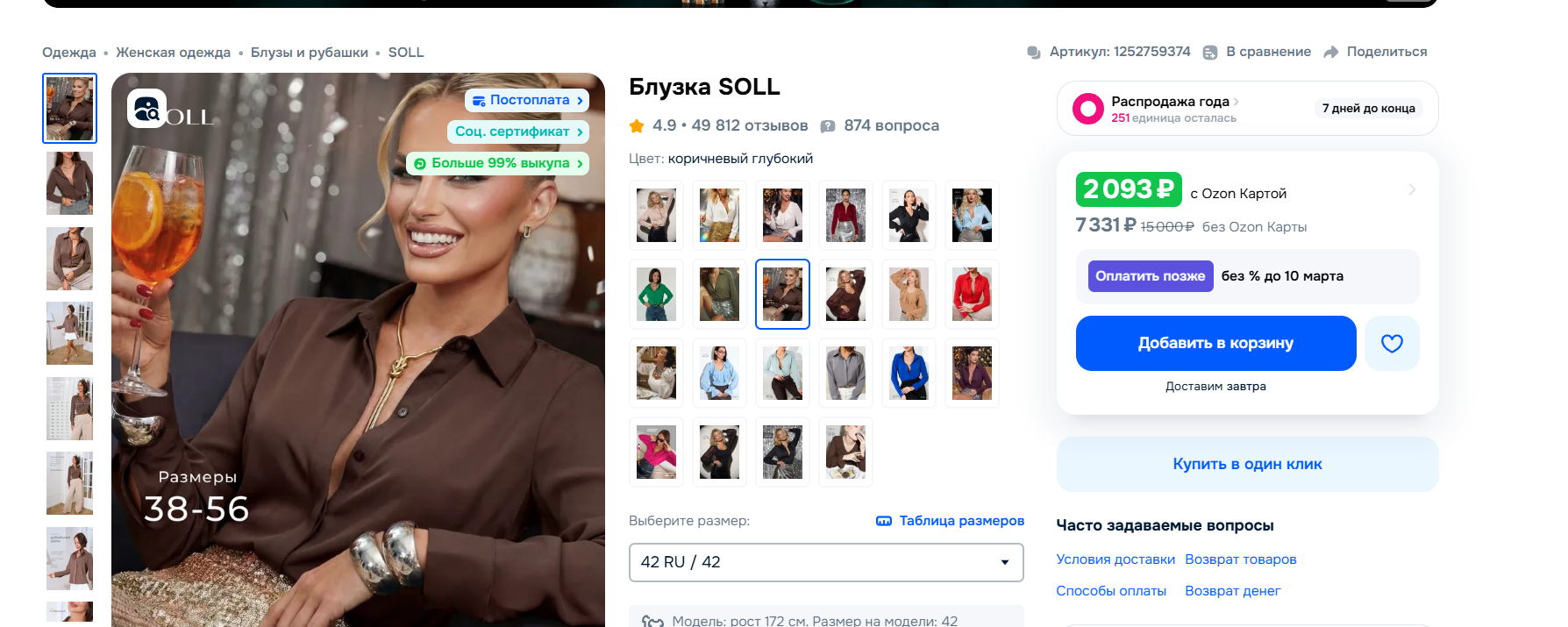The height and width of the screenshot is (627, 1568).
Task: Click the Доставим завтра text
Action: pos(1215,387)
